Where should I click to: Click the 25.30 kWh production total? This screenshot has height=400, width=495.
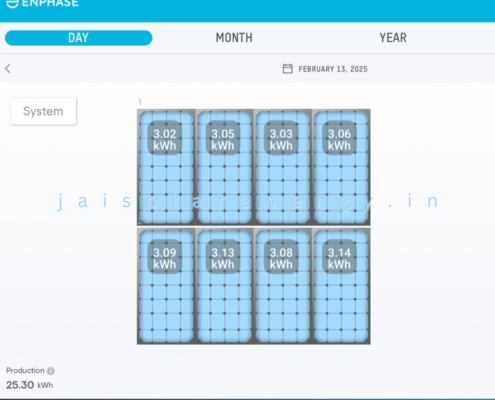point(30,385)
